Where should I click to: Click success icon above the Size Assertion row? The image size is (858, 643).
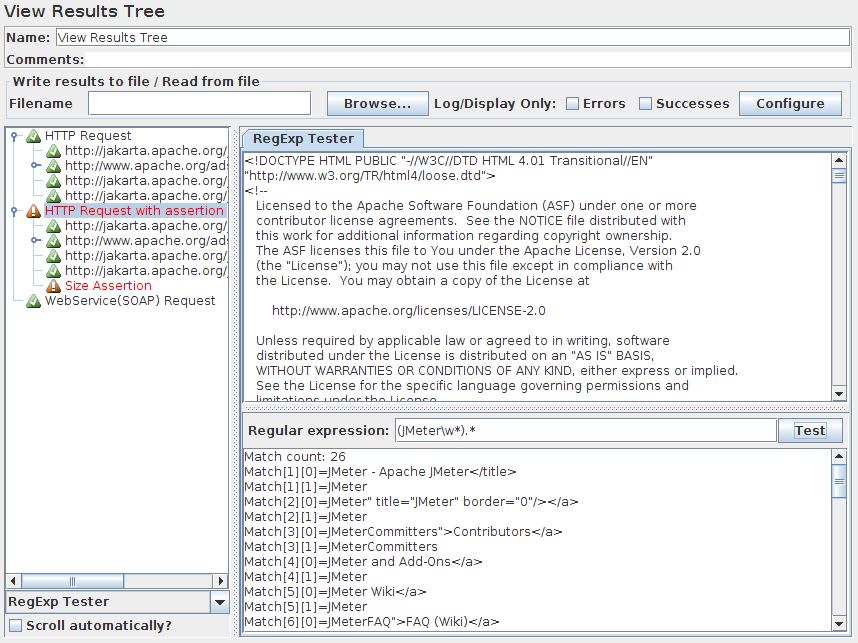[x=54, y=271]
